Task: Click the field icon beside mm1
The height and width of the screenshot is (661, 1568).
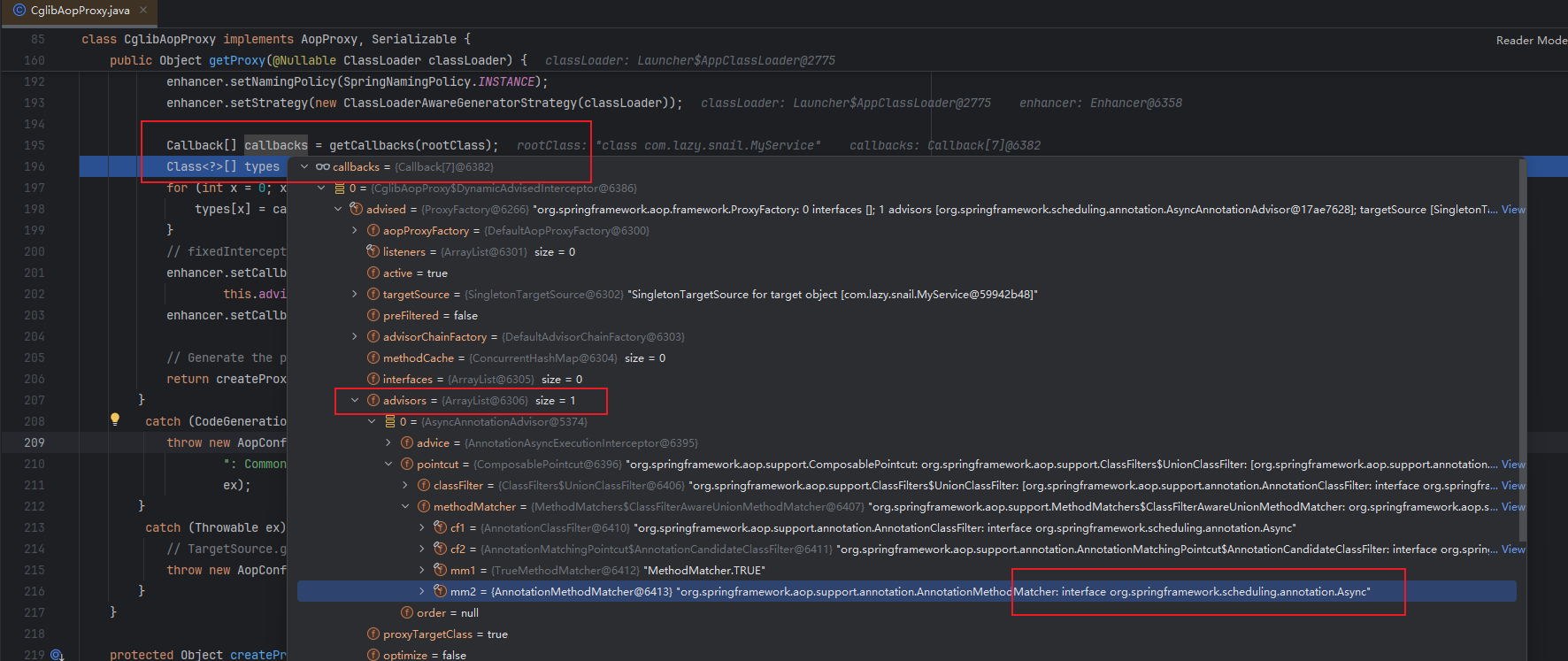Action: (441, 570)
